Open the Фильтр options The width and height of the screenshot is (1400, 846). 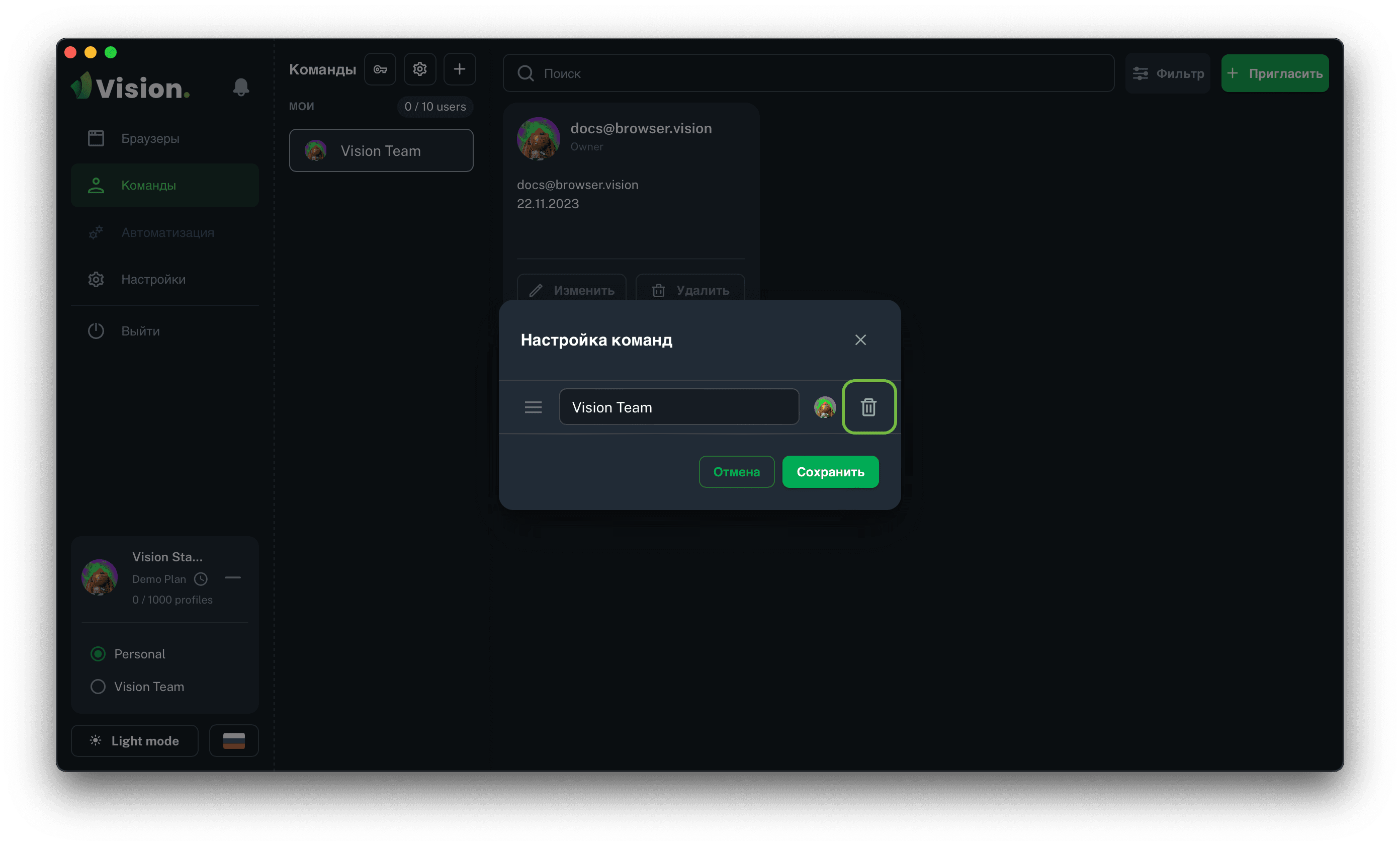1168,73
